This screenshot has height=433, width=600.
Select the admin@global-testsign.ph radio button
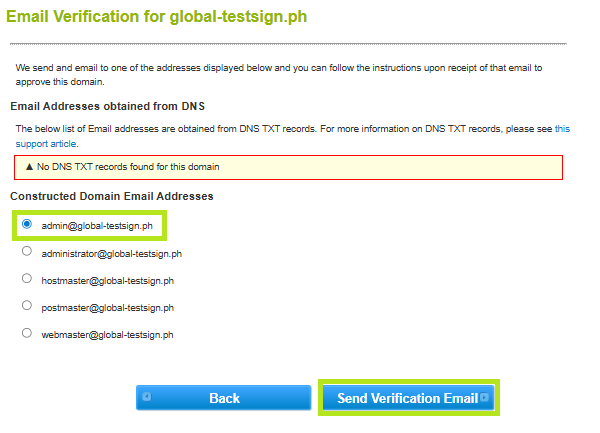(x=27, y=224)
